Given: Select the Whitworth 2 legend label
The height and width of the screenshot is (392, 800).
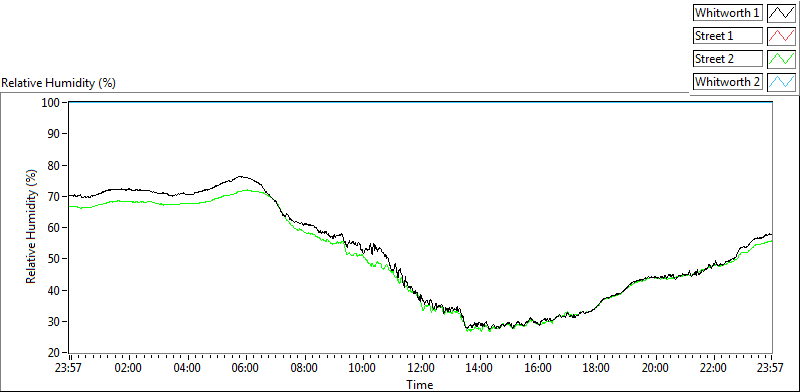Looking at the screenshot, I should (728, 82).
